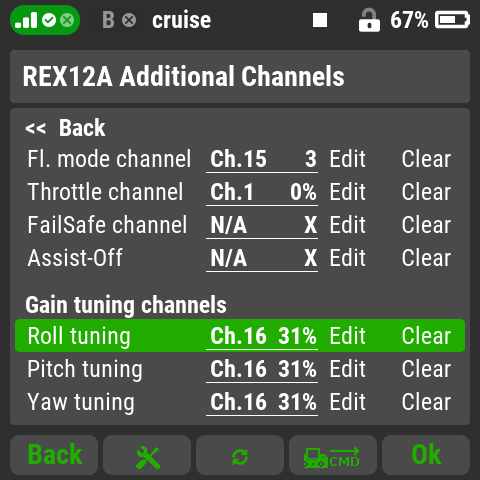The image size is (480, 480).
Task: Open the device CMD transfer icon
Action: (x=333, y=455)
